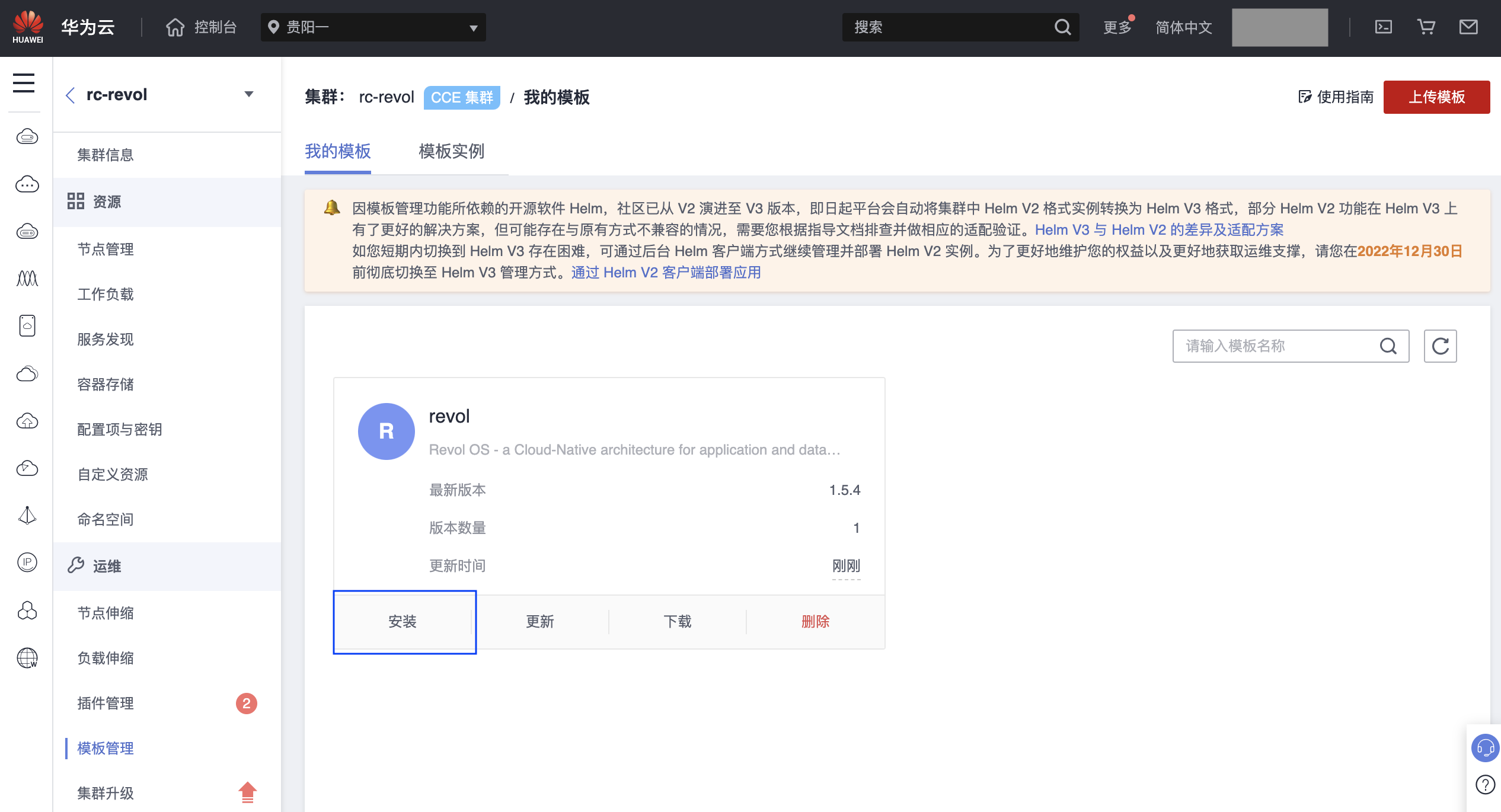The height and width of the screenshot is (812, 1501).
Task: Click 下载 on the revol template
Action: tap(678, 622)
